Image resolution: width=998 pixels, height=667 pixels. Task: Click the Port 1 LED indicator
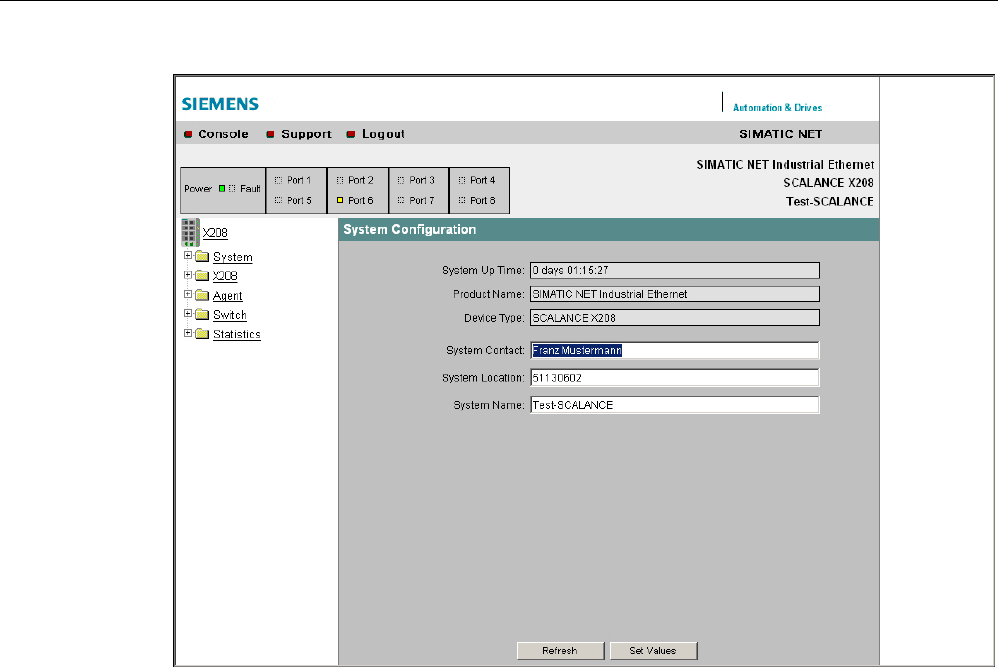[x=278, y=180]
